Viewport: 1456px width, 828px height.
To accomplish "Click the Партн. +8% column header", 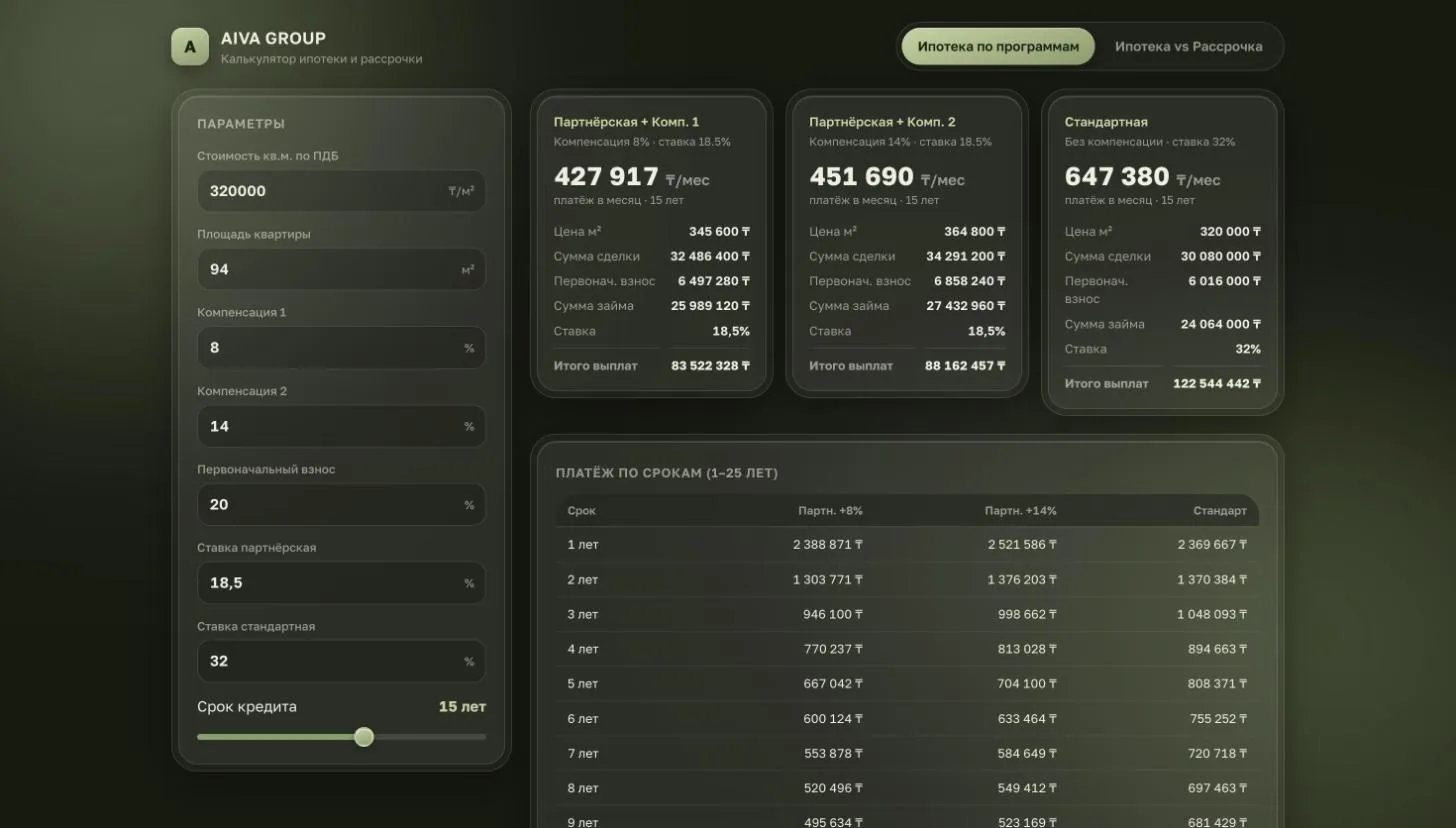I will coord(830,511).
